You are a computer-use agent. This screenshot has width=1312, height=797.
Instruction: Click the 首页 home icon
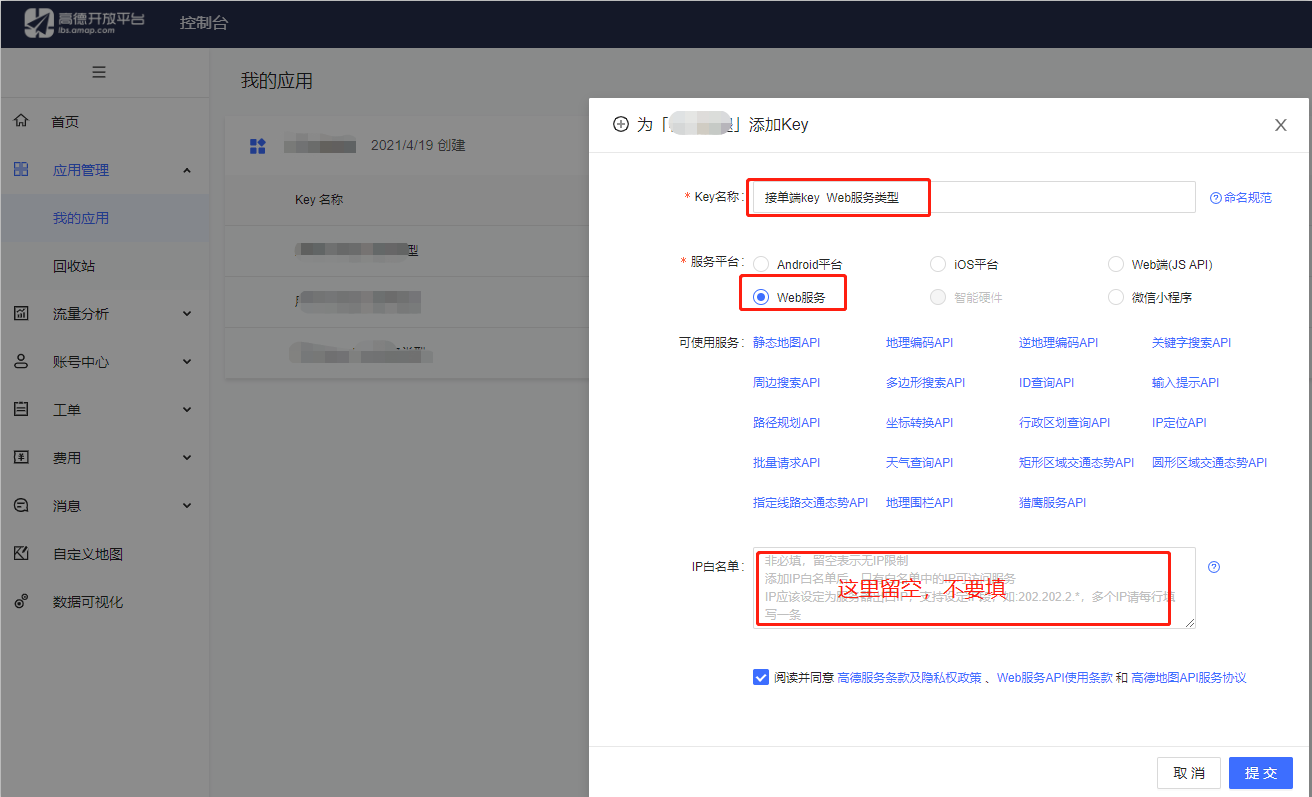point(21,121)
